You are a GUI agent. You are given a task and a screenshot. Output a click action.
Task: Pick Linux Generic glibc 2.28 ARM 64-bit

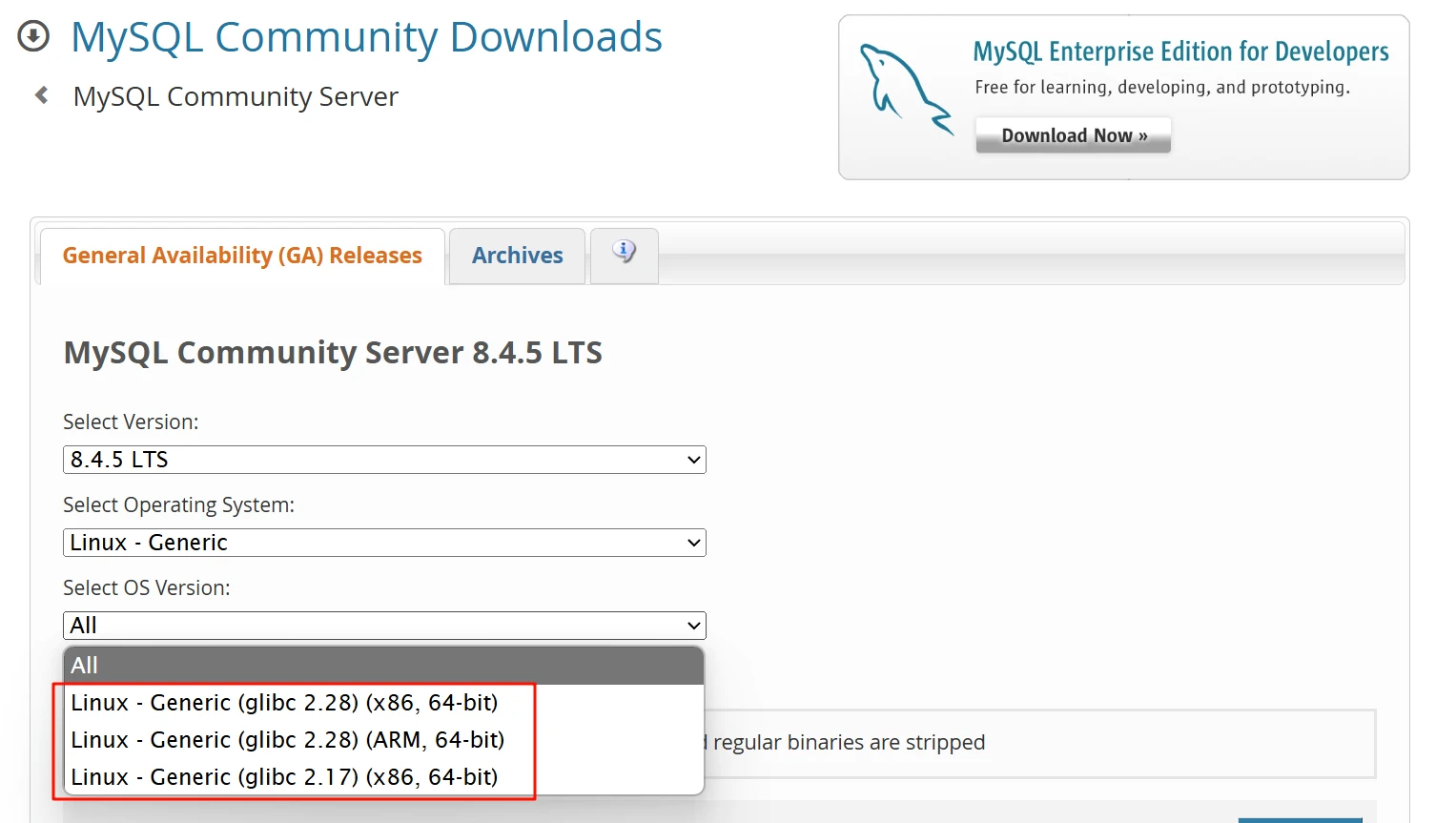[287, 740]
